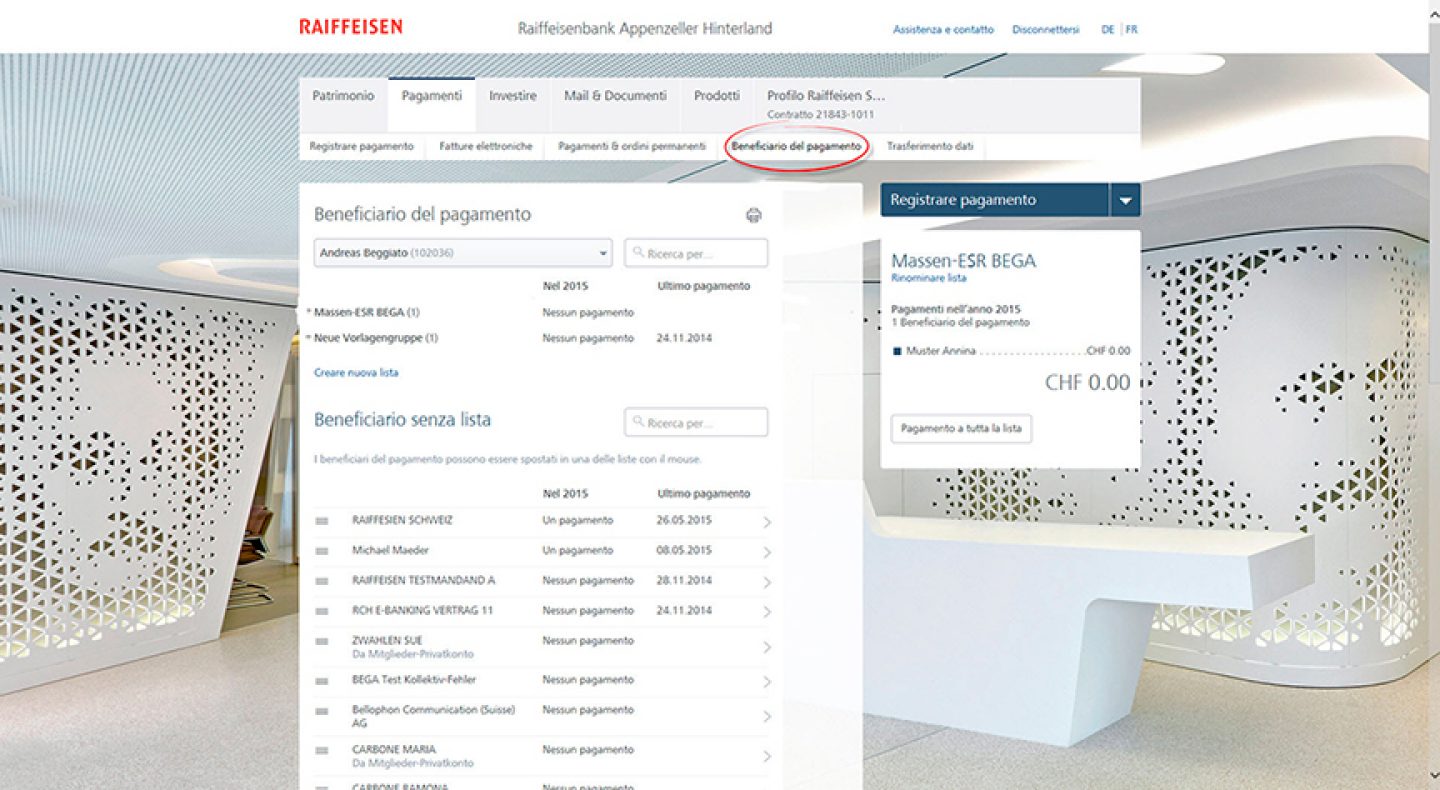Expand the Massen-ESR BEGA list
The width and height of the screenshot is (1440, 790).
(x=309, y=313)
